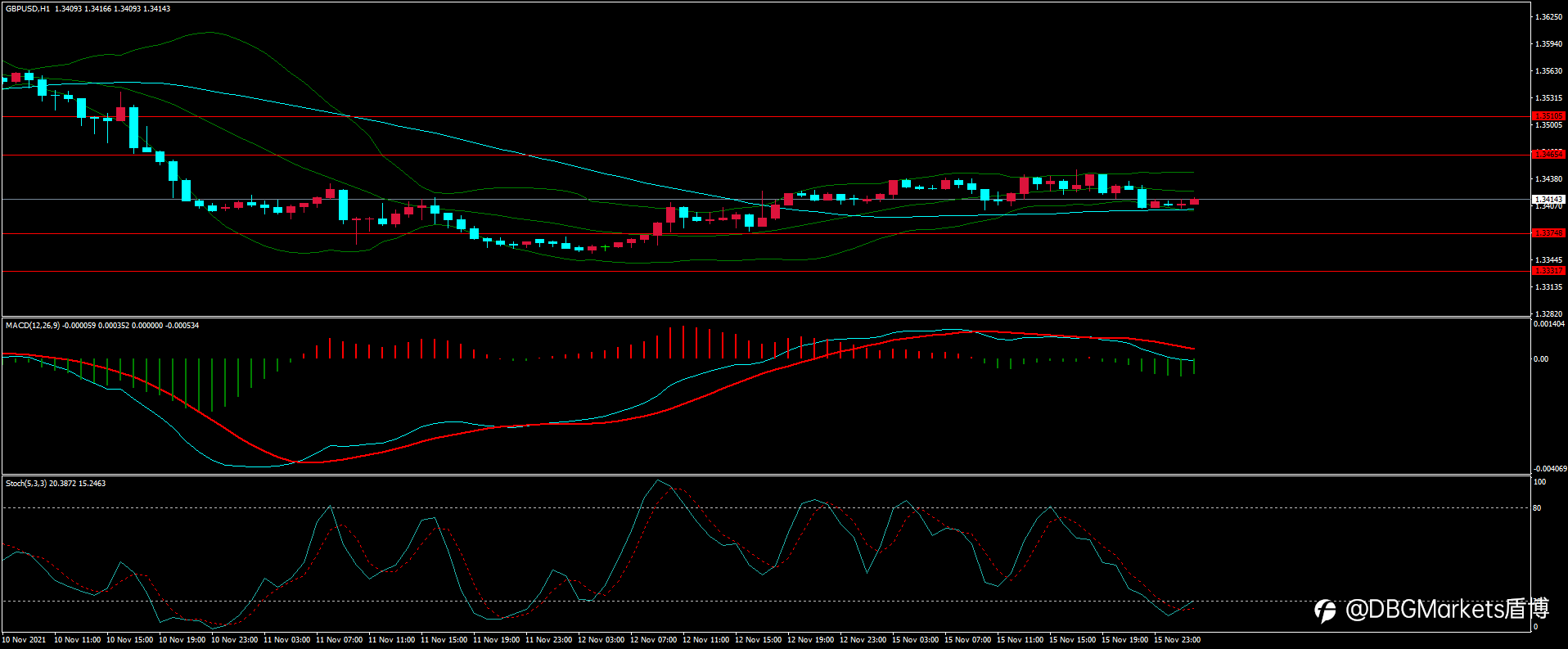Click the Stochastic 100 scale label

coord(1539,482)
